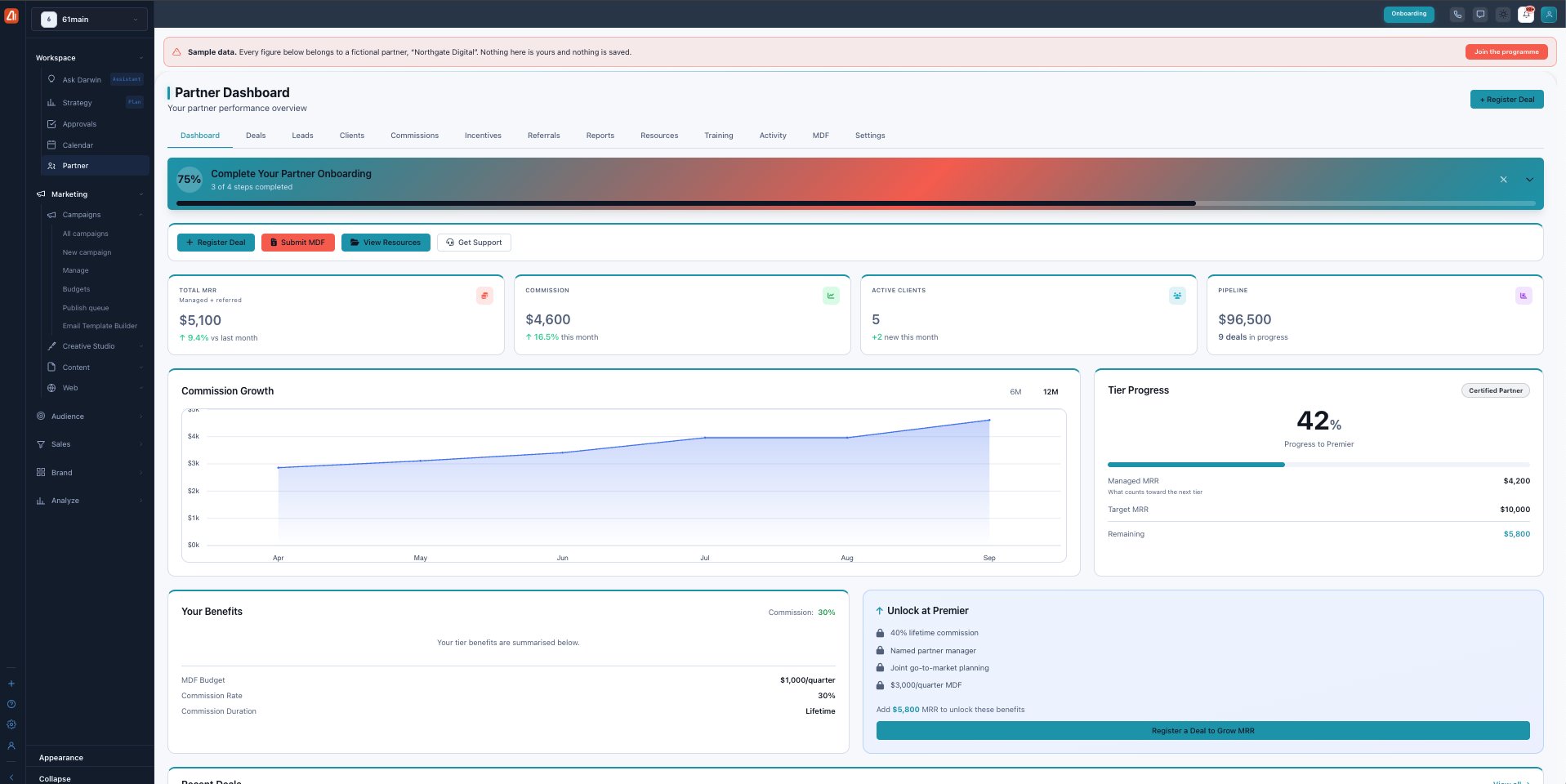Open the Referrals tab
1566x784 pixels.
pos(543,136)
